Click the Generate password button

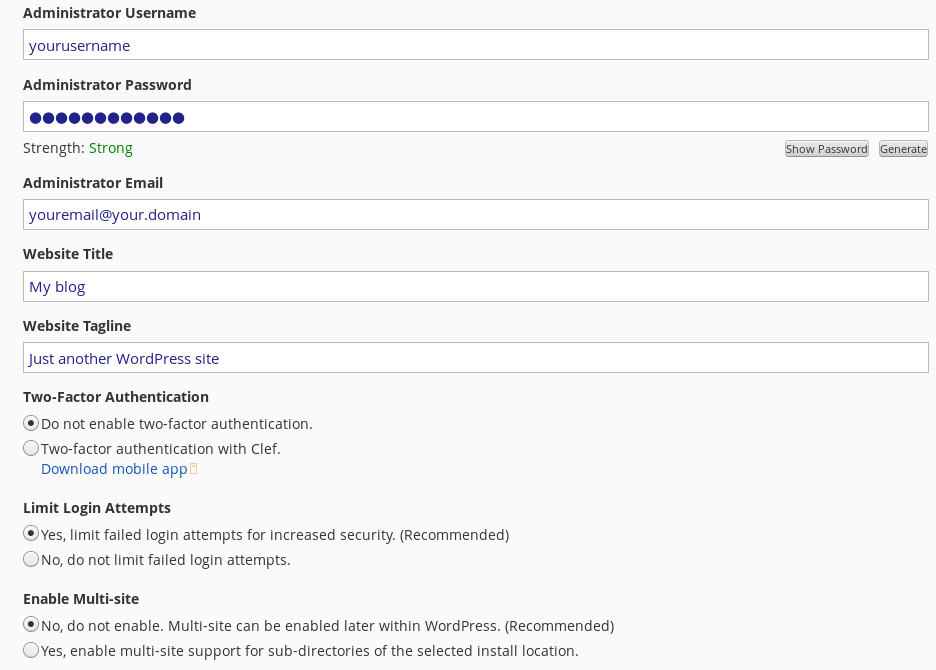coord(903,149)
